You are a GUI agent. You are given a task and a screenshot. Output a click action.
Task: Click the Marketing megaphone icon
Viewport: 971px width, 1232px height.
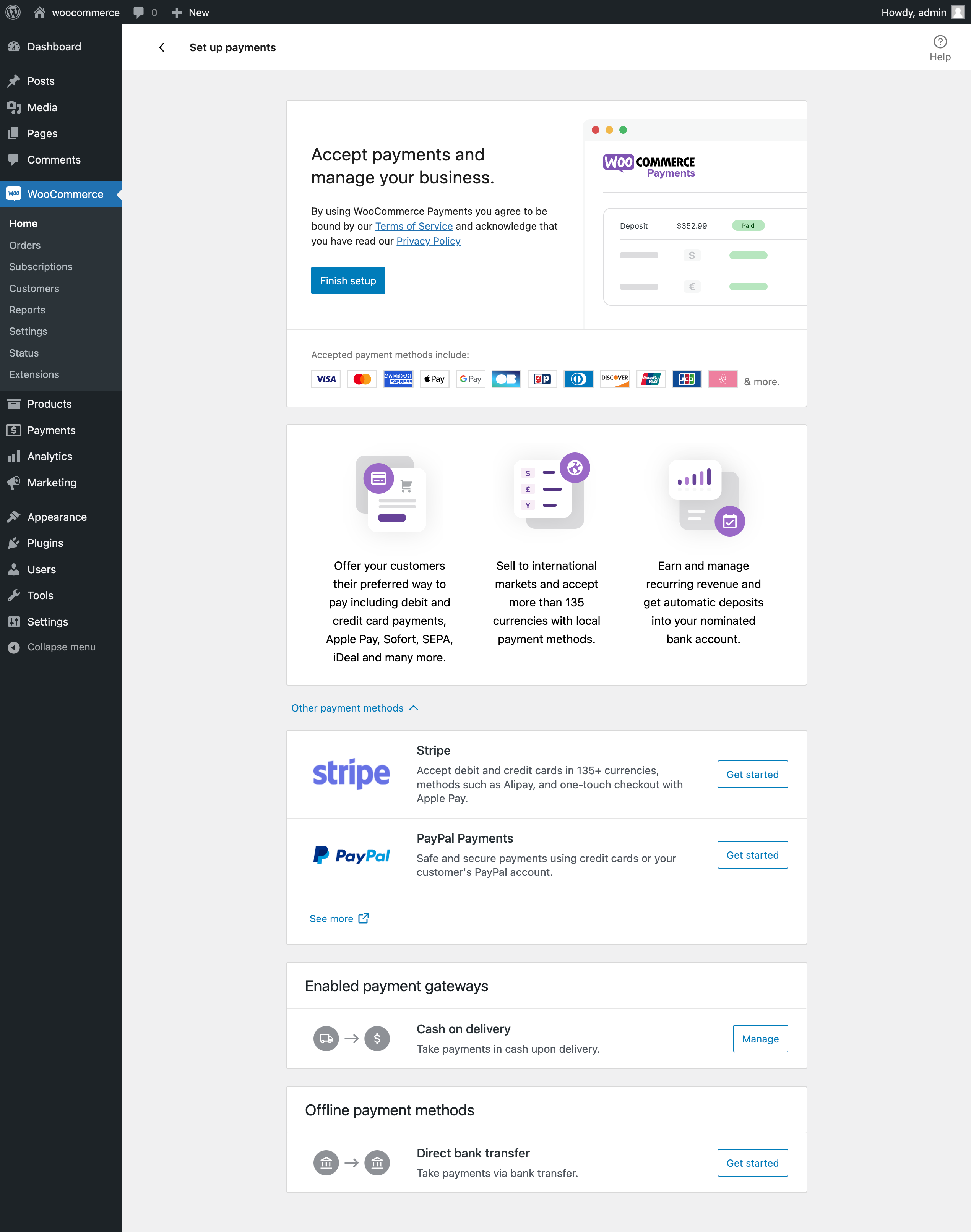coord(14,483)
